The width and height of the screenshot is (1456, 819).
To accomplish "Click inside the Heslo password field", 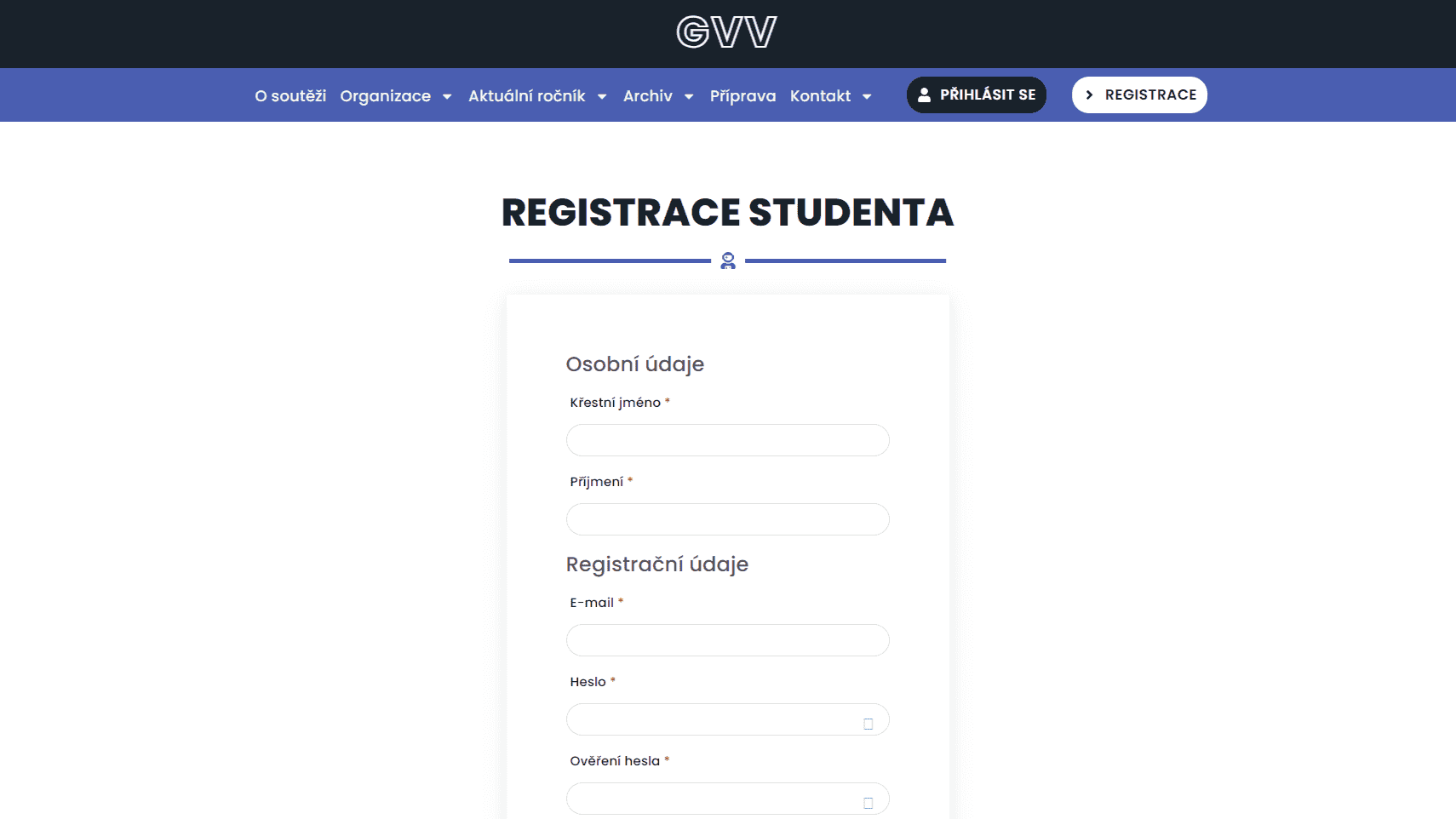I will coord(711,719).
